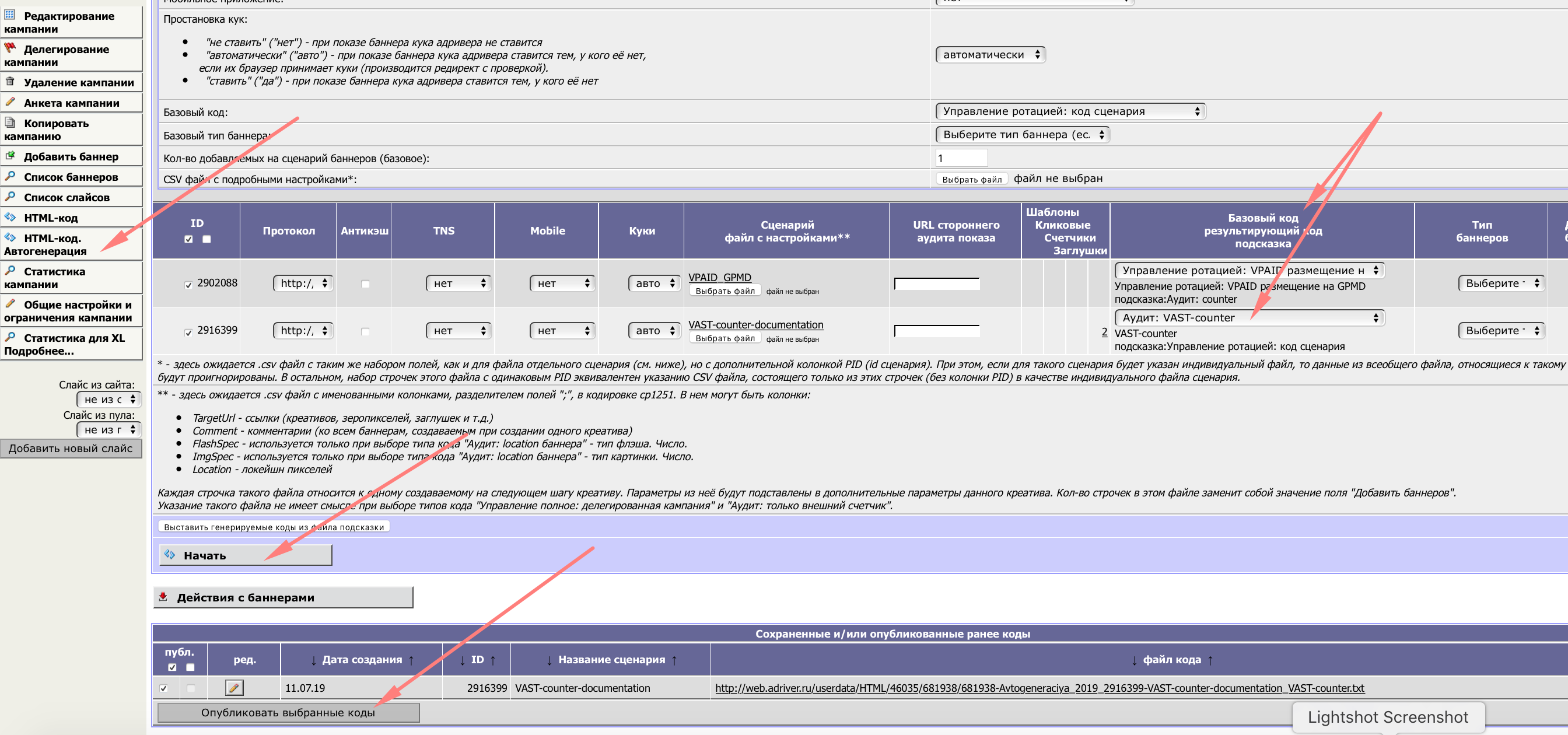Toggle the checkbox for scenario 2902088
The image size is (1568, 735).
pyautogui.click(x=188, y=284)
